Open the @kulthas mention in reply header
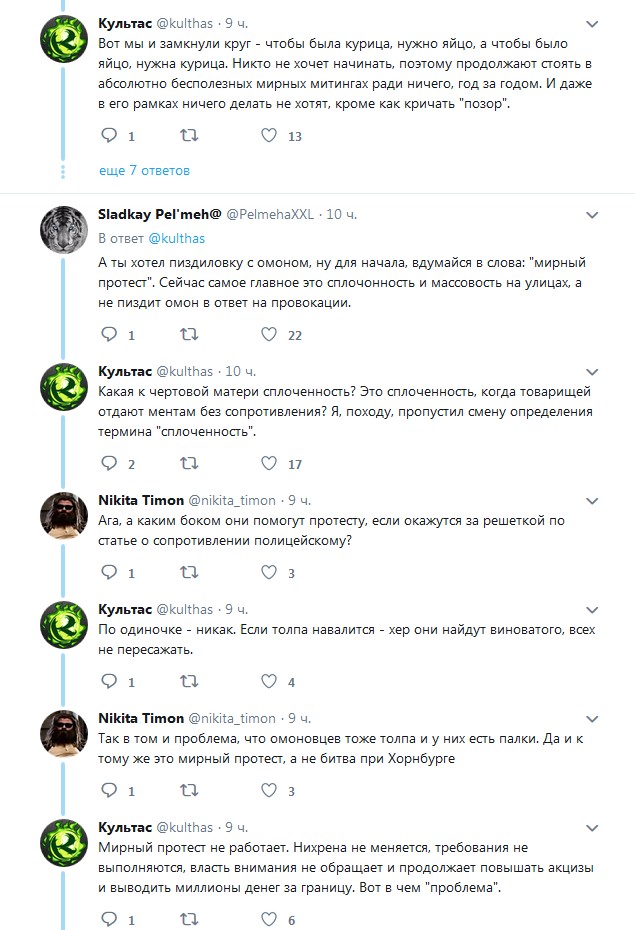 175,239
